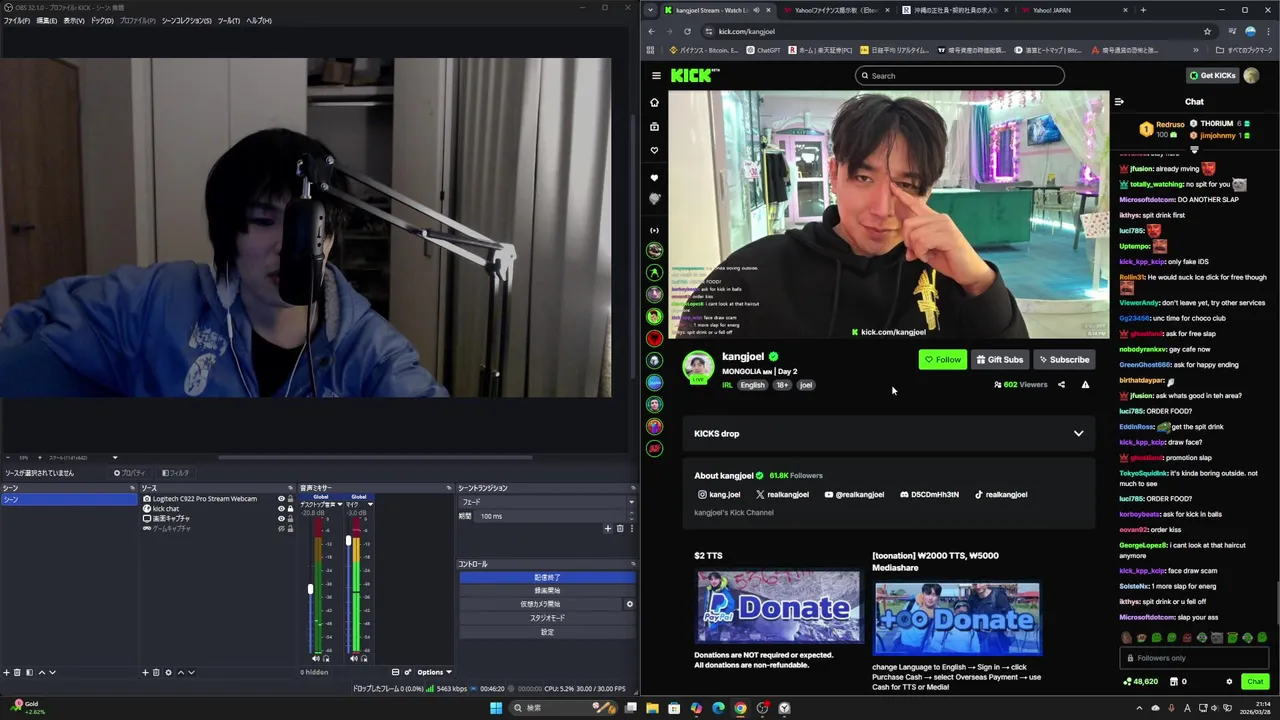Bookmark this page with star icon
This screenshot has height=720, width=1280.
pyautogui.click(x=1207, y=31)
